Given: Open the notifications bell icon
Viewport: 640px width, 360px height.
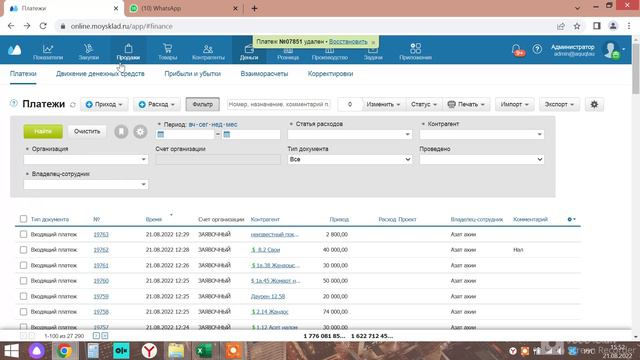Looking at the screenshot, I should tap(516, 49).
